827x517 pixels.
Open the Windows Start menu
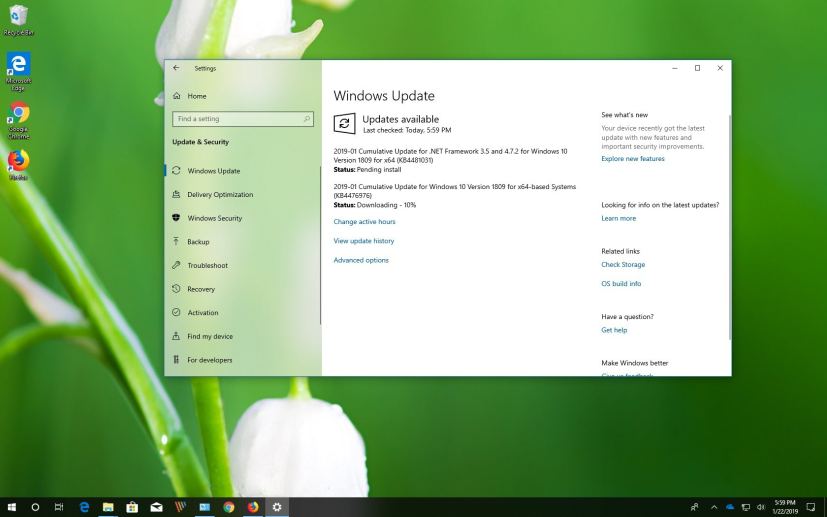pyautogui.click(x=11, y=507)
